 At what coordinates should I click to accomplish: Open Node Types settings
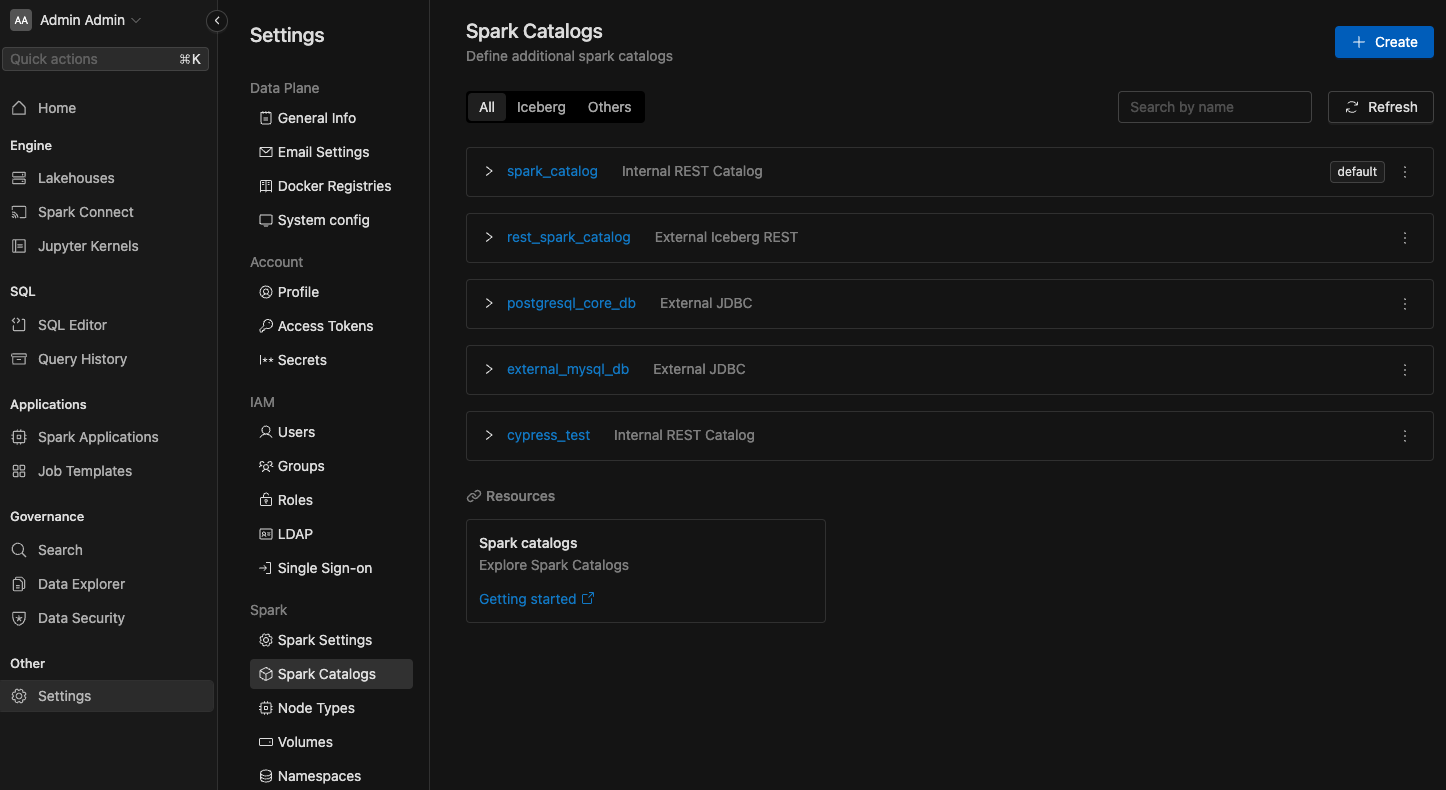coord(331,708)
